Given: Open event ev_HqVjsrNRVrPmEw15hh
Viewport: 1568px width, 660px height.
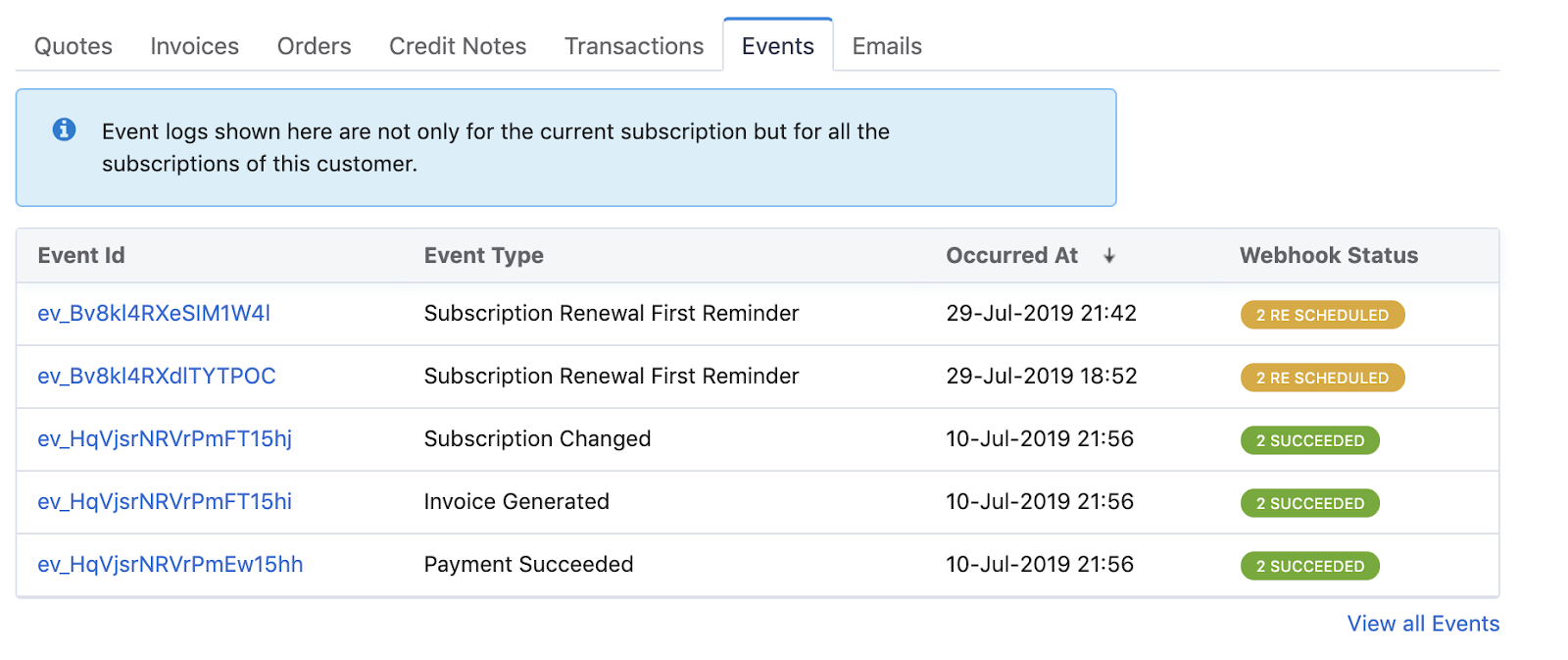Looking at the screenshot, I should pyautogui.click(x=171, y=564).
